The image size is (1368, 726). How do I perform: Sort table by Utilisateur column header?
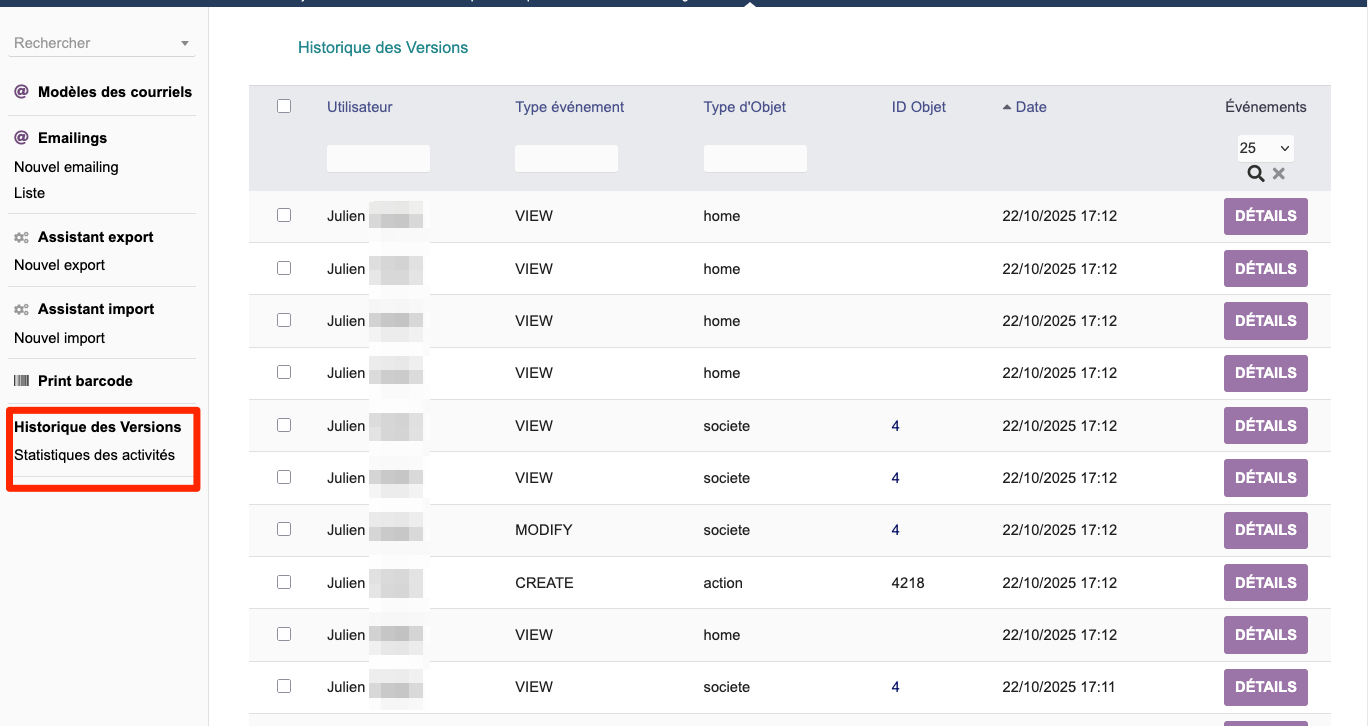pos(359,107)
